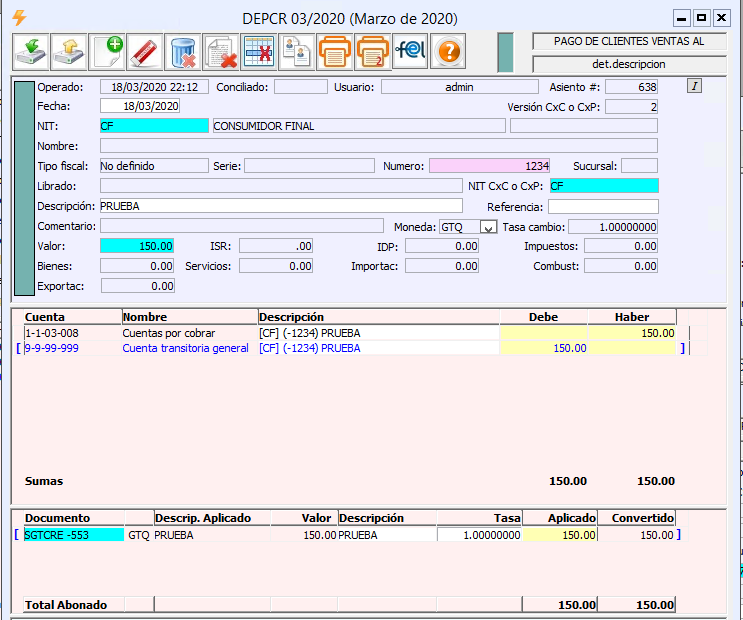The height and width of the screenshot is (620, 743).
Task: Click the small I button near Asiento
Action: [x=695, y=86]
